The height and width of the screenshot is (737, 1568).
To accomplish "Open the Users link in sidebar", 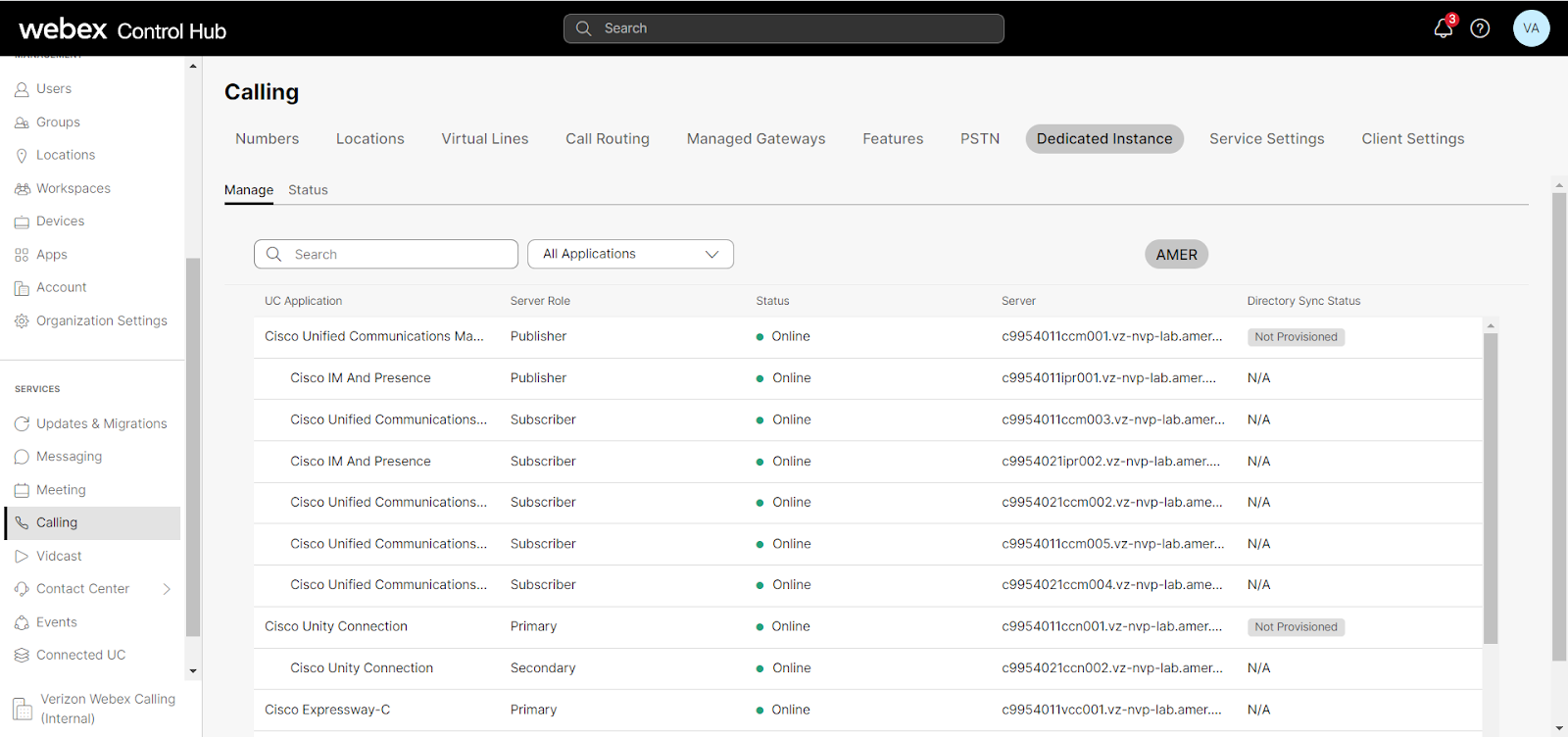I will [54, 89].
